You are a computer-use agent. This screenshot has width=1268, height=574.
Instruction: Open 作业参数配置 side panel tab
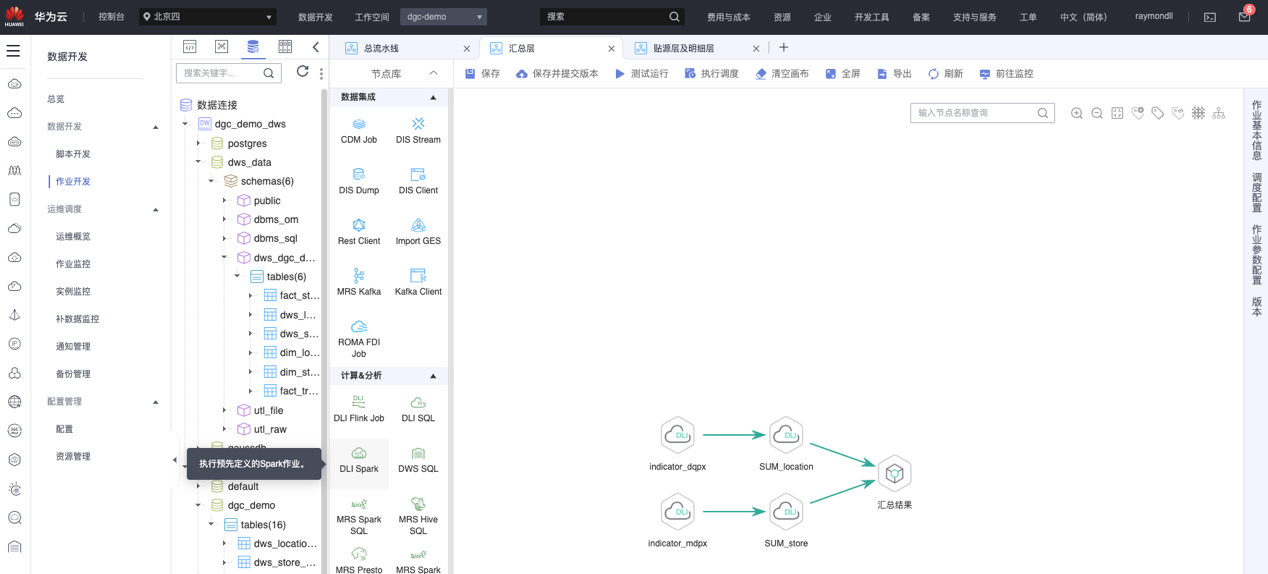[x=1257, y=255]
